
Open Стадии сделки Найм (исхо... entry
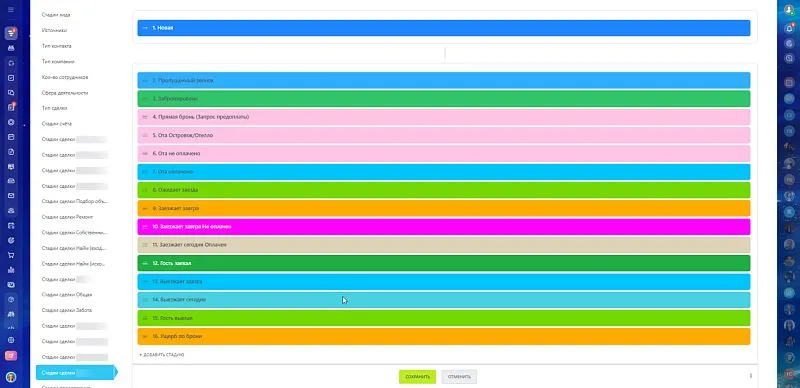(74, 263)
